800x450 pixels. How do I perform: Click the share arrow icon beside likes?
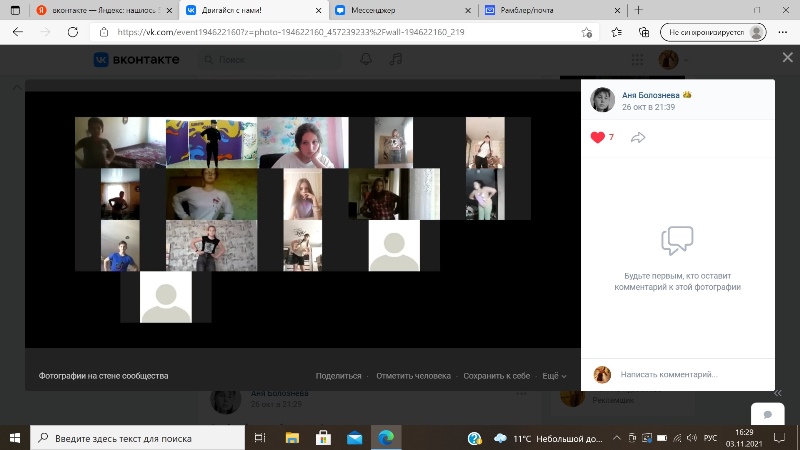point(638,137)
